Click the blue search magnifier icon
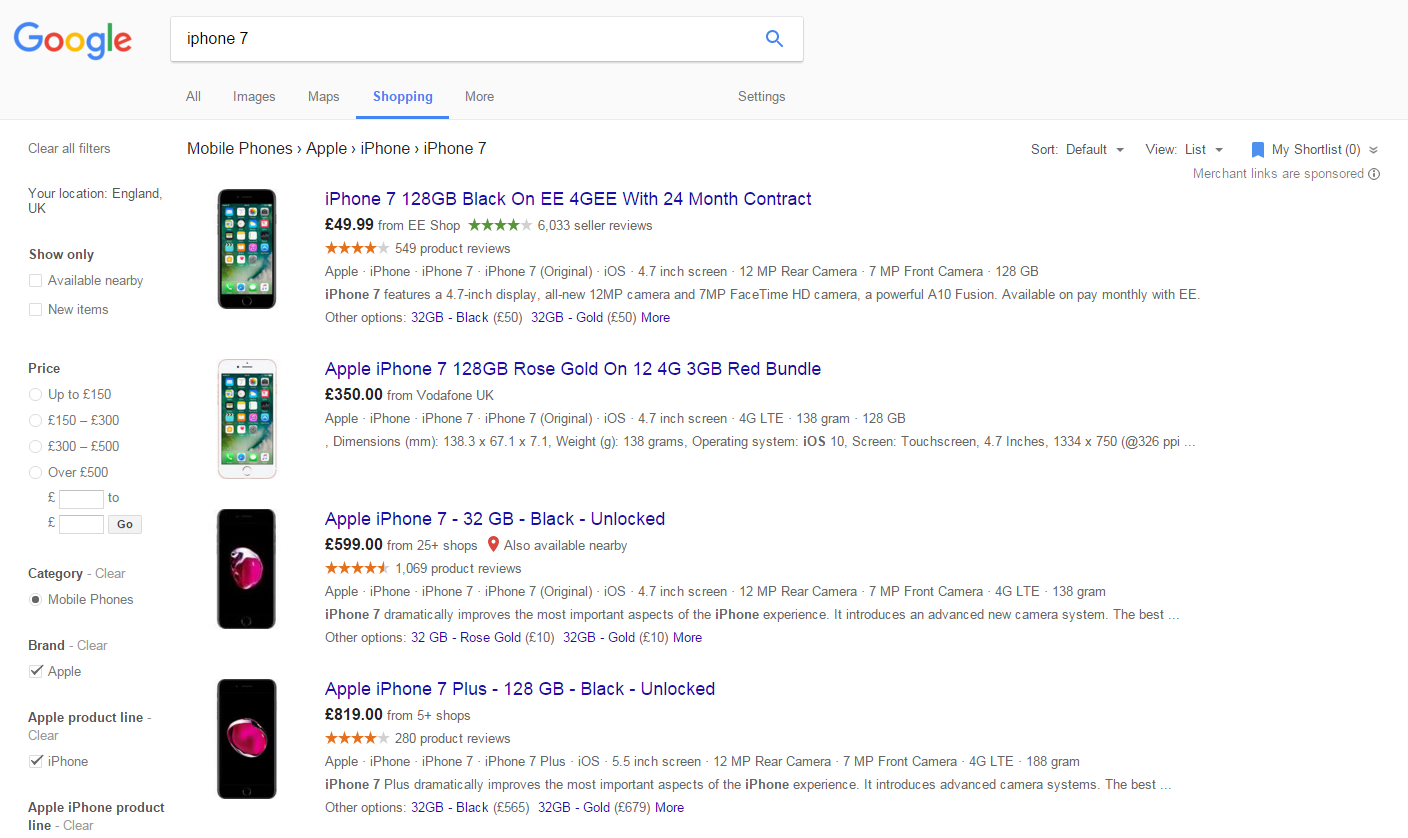The height and width of the screenshot is (838, 1408). [x=774, y=39]
